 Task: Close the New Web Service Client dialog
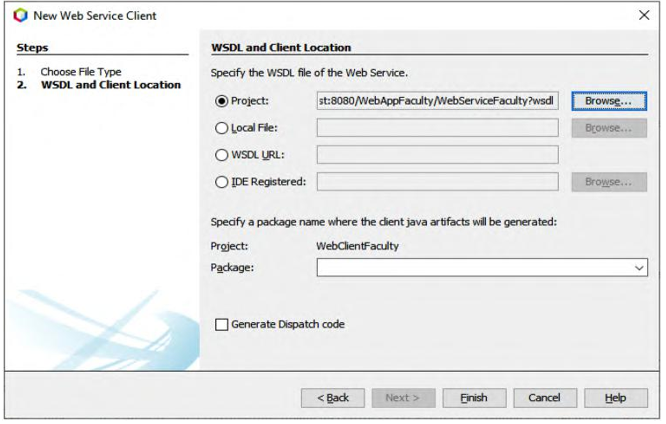tap(644, 15)
